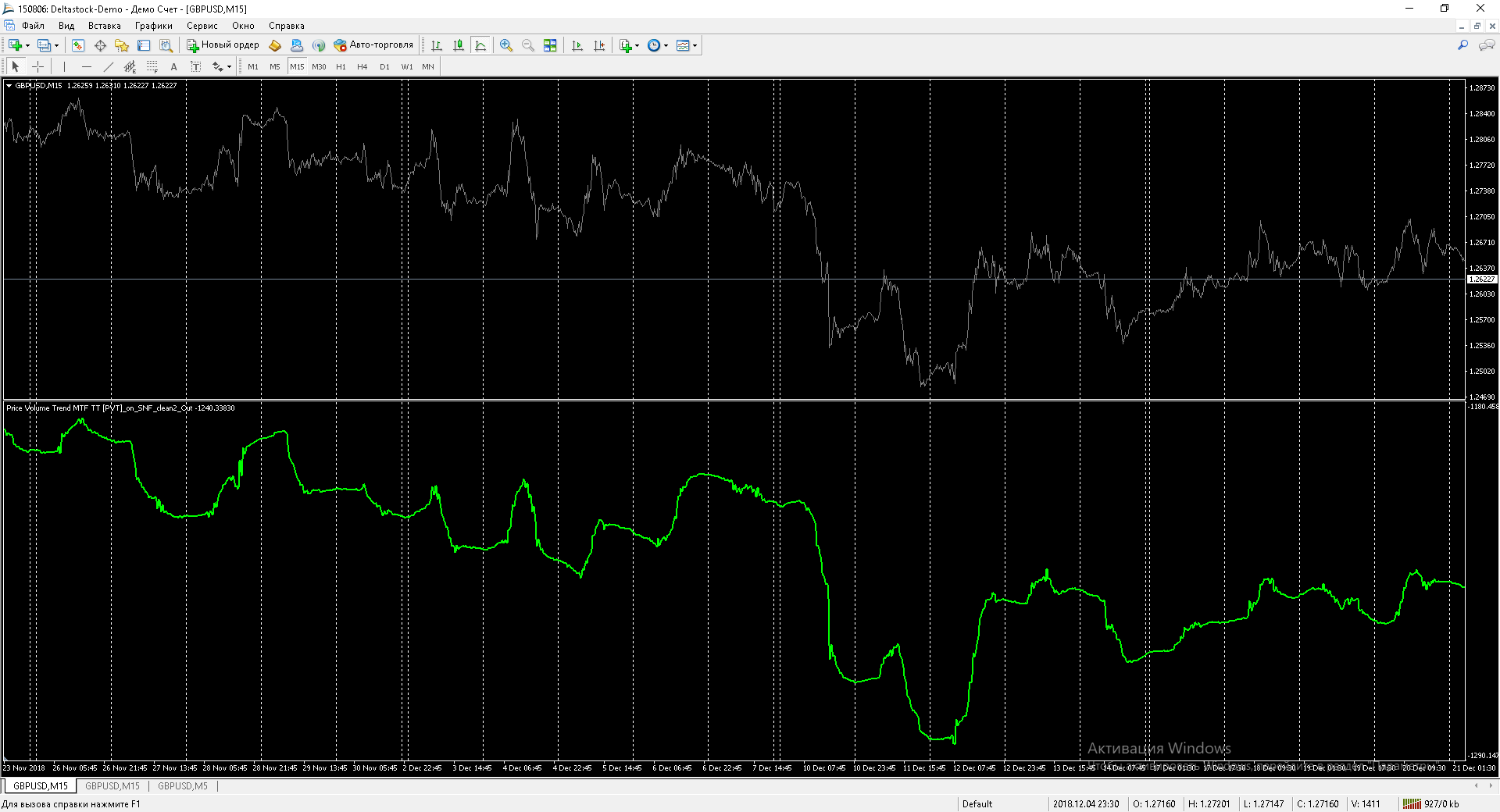
Task: Click the search magnifier icon
Action: 1462,45
